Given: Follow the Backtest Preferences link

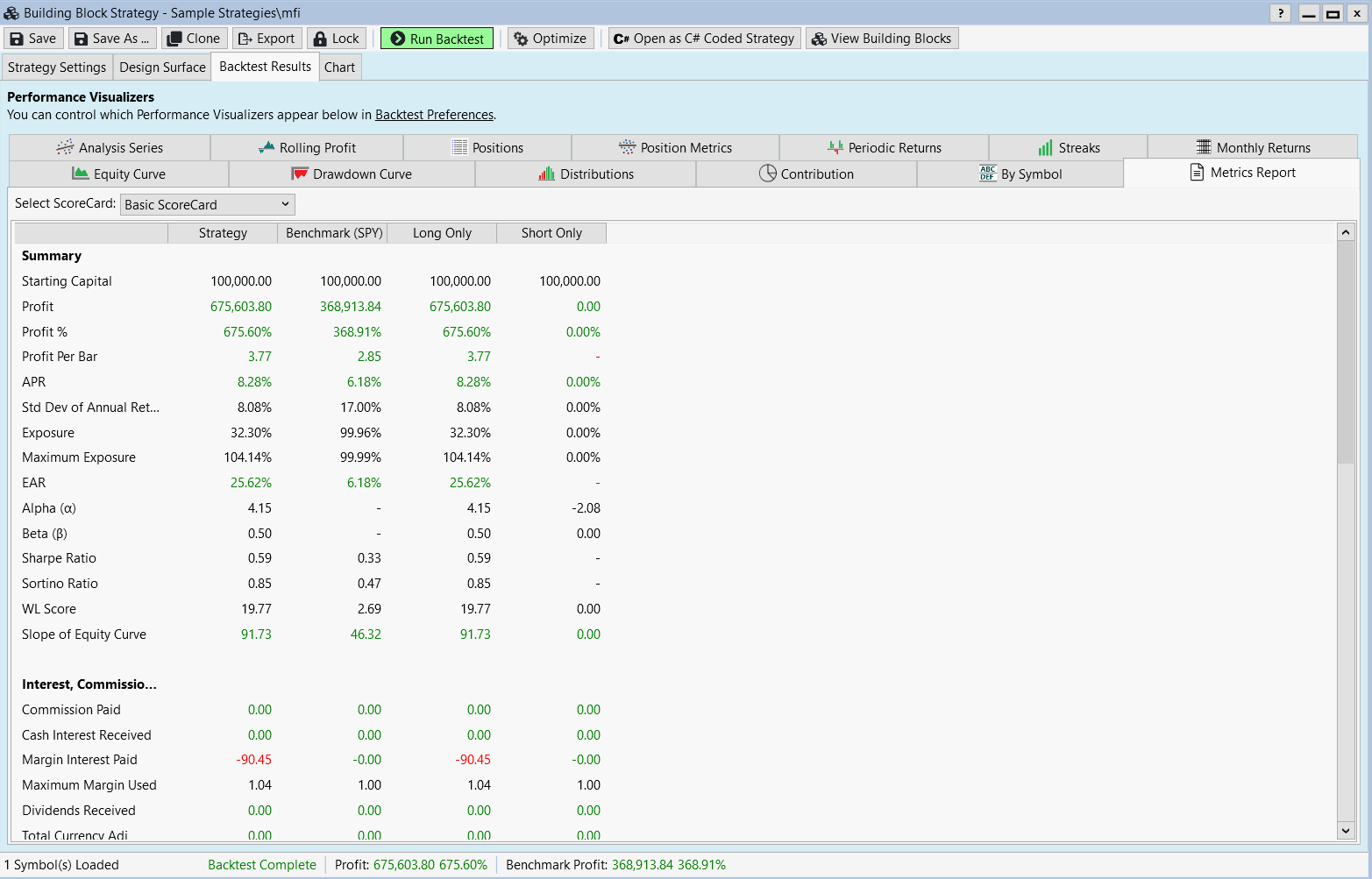Looking at the screenshot, I should [434, 115].
